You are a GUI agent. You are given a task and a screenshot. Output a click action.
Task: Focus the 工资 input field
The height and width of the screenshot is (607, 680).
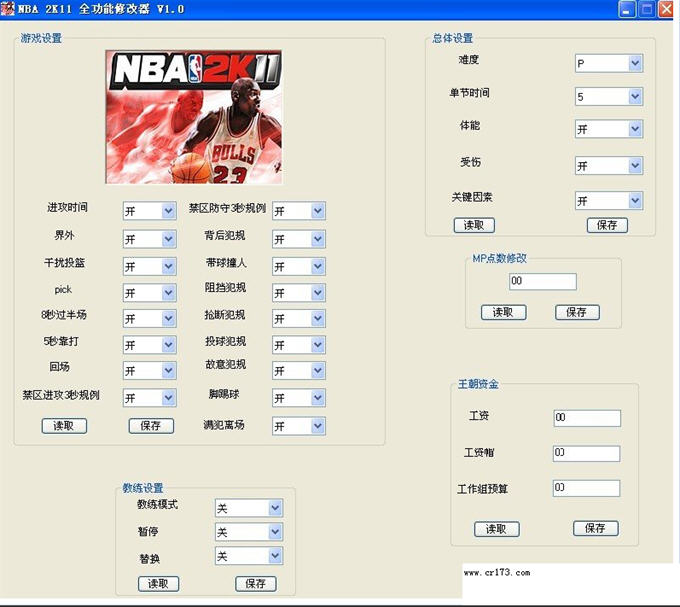click(x=587, y=418)
